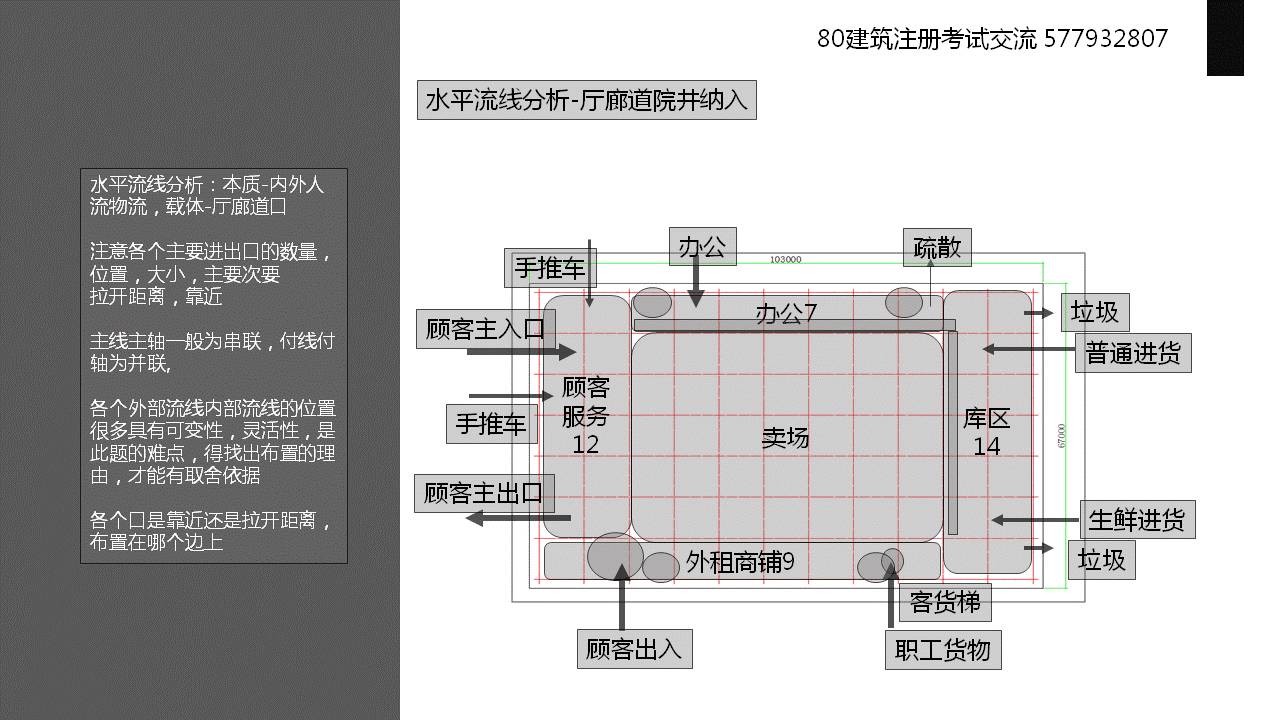Click paragraph starting 各个外部流线内部流线
Screen dimensions: 1280x720
tap(213, 442)
